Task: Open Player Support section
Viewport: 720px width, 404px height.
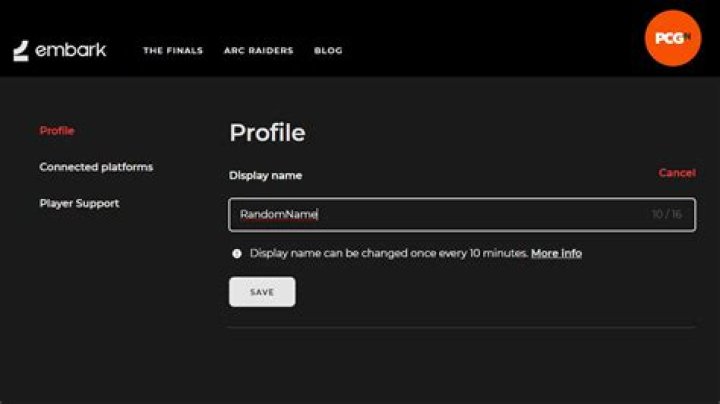Action: click(x=79, y=203)
